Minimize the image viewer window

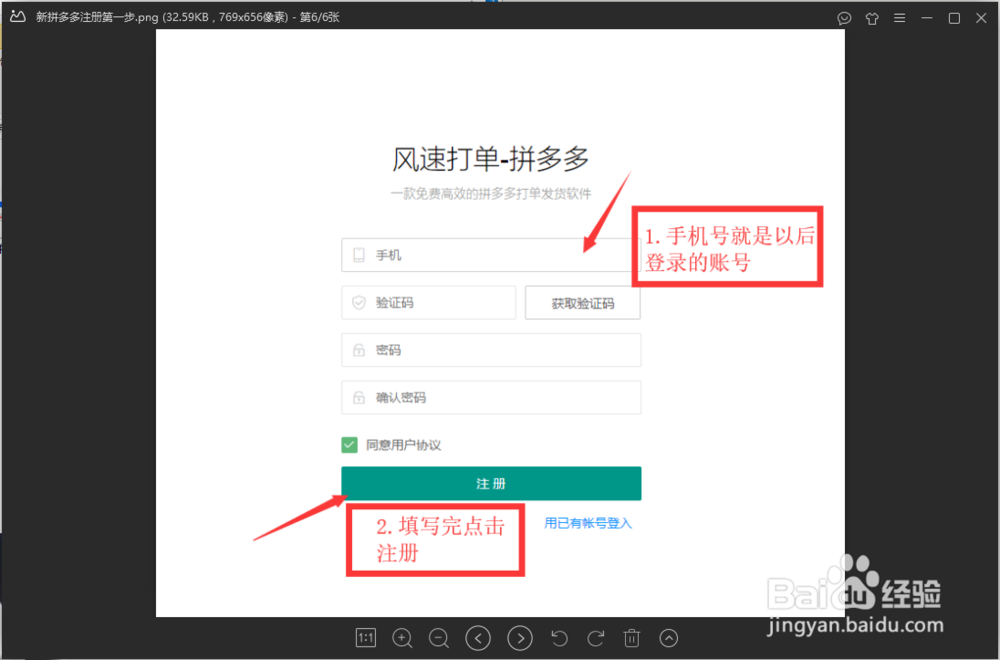[x=927, y=18]
